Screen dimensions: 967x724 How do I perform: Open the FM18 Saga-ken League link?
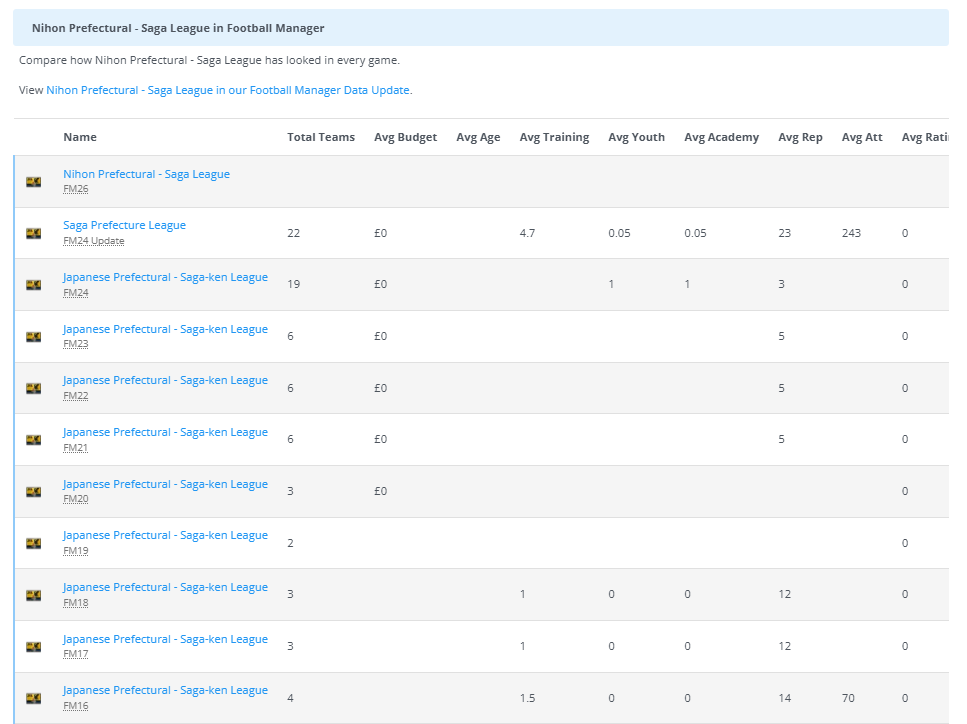(x=165, y=587)
